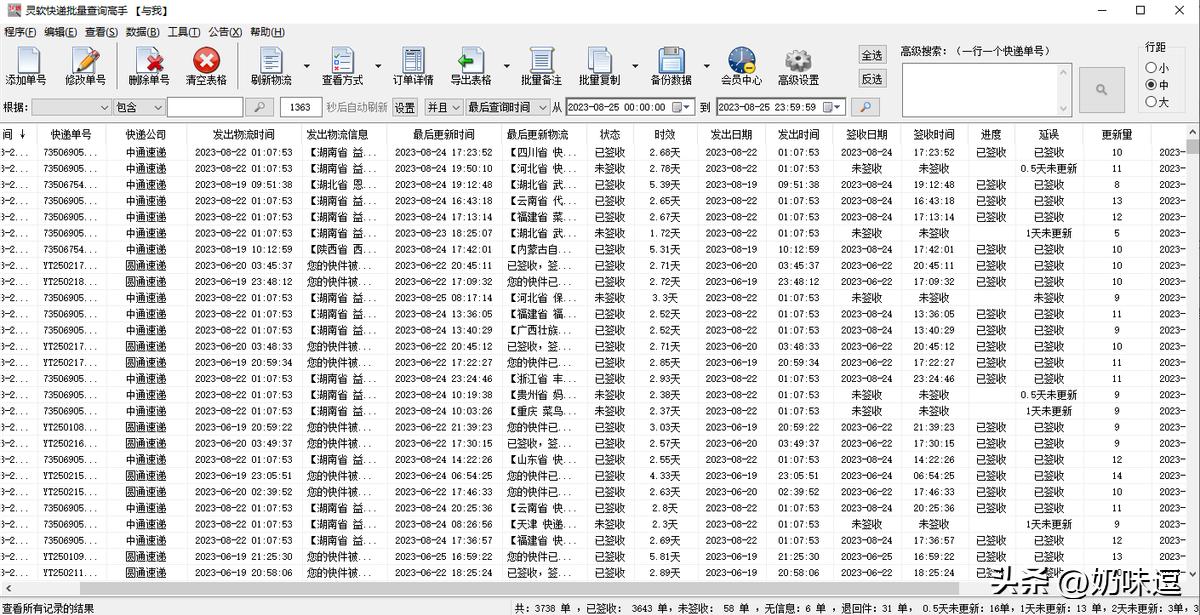Open the 程序(F) menu

[x=20, y=32]
